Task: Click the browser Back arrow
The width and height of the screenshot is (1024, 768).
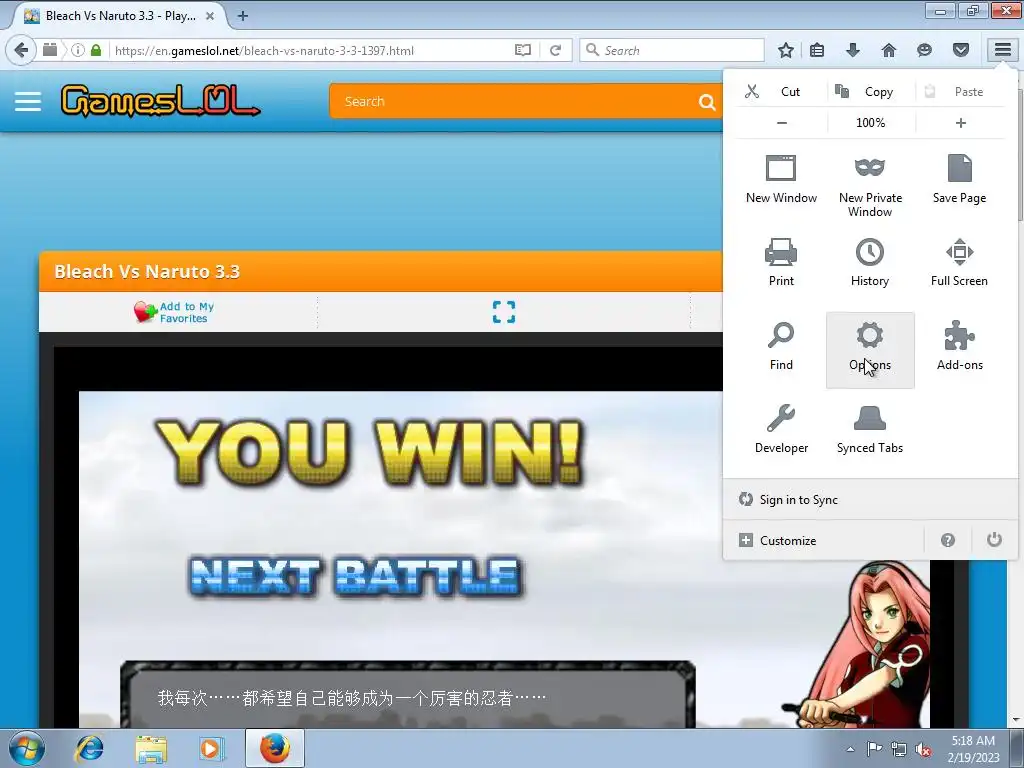Action: (x=21, y=50)
